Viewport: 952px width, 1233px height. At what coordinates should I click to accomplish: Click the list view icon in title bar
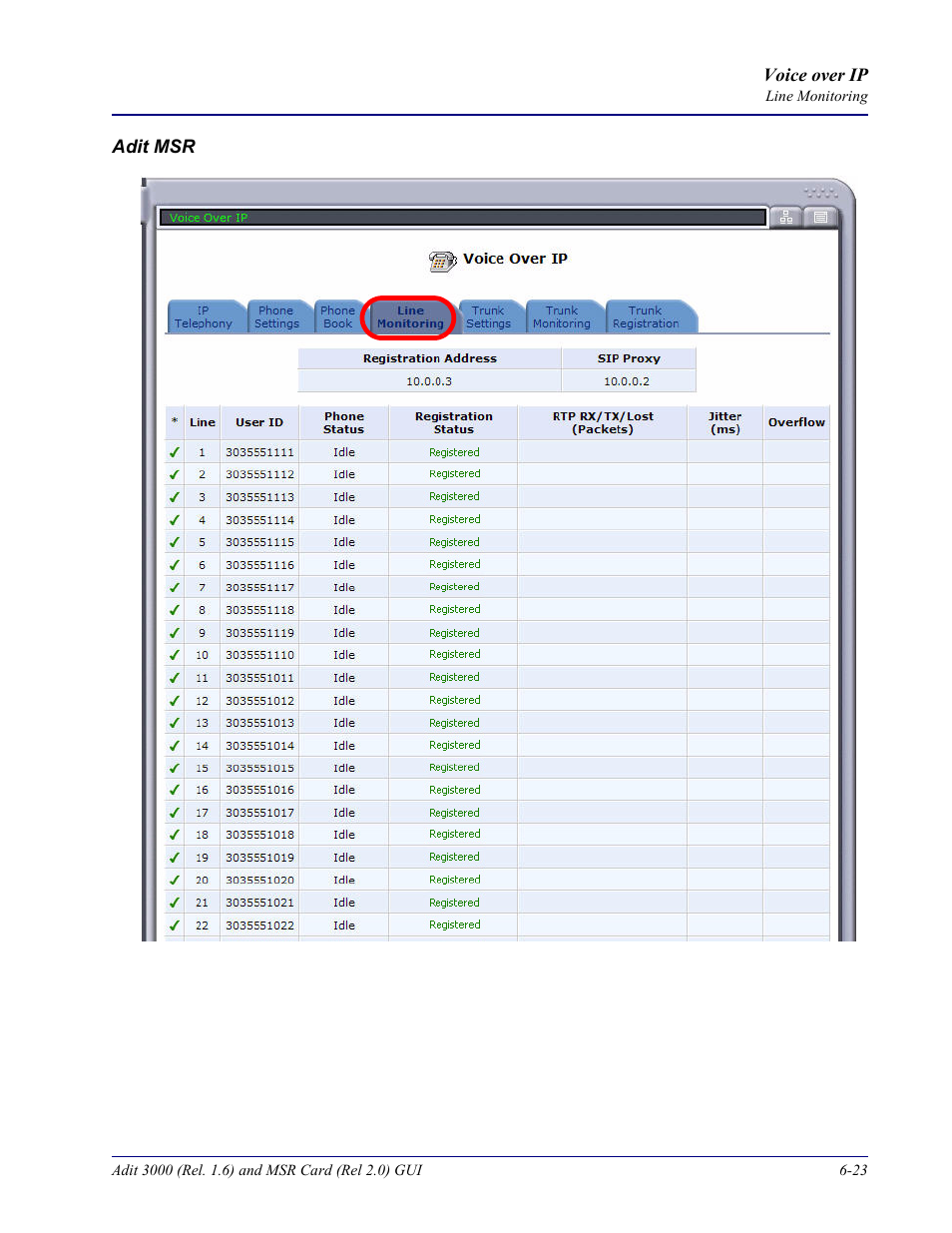[820, 218]
